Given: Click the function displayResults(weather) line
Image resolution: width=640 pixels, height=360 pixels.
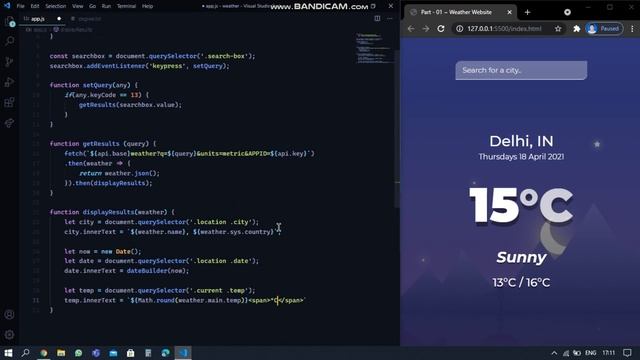Looking at the screenshot, I should click(112, 212).
